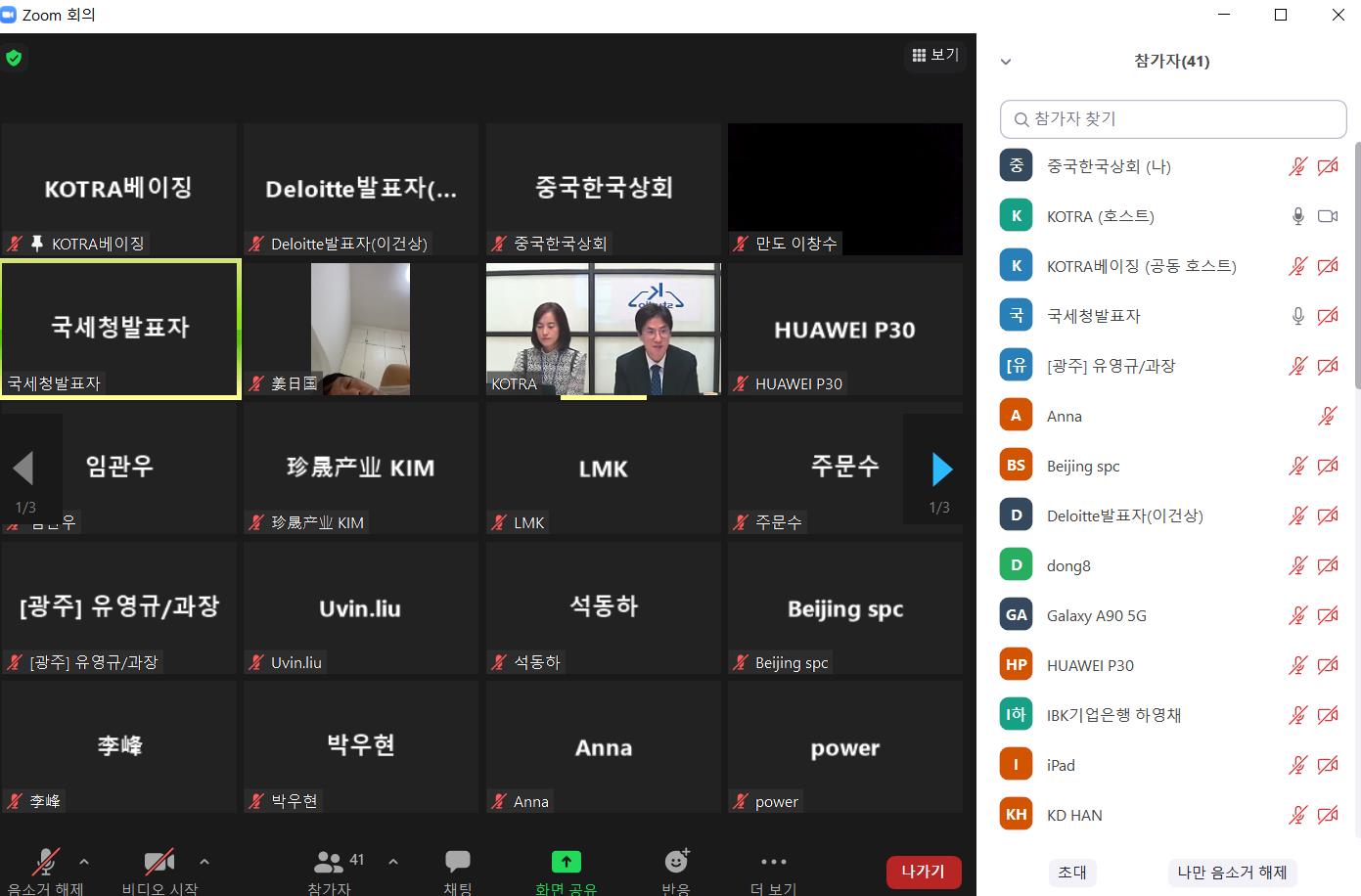Select the highlighted 국세청발표자 video tile
Viewport: 1361px width, 896px height.
tap(120, 329)
